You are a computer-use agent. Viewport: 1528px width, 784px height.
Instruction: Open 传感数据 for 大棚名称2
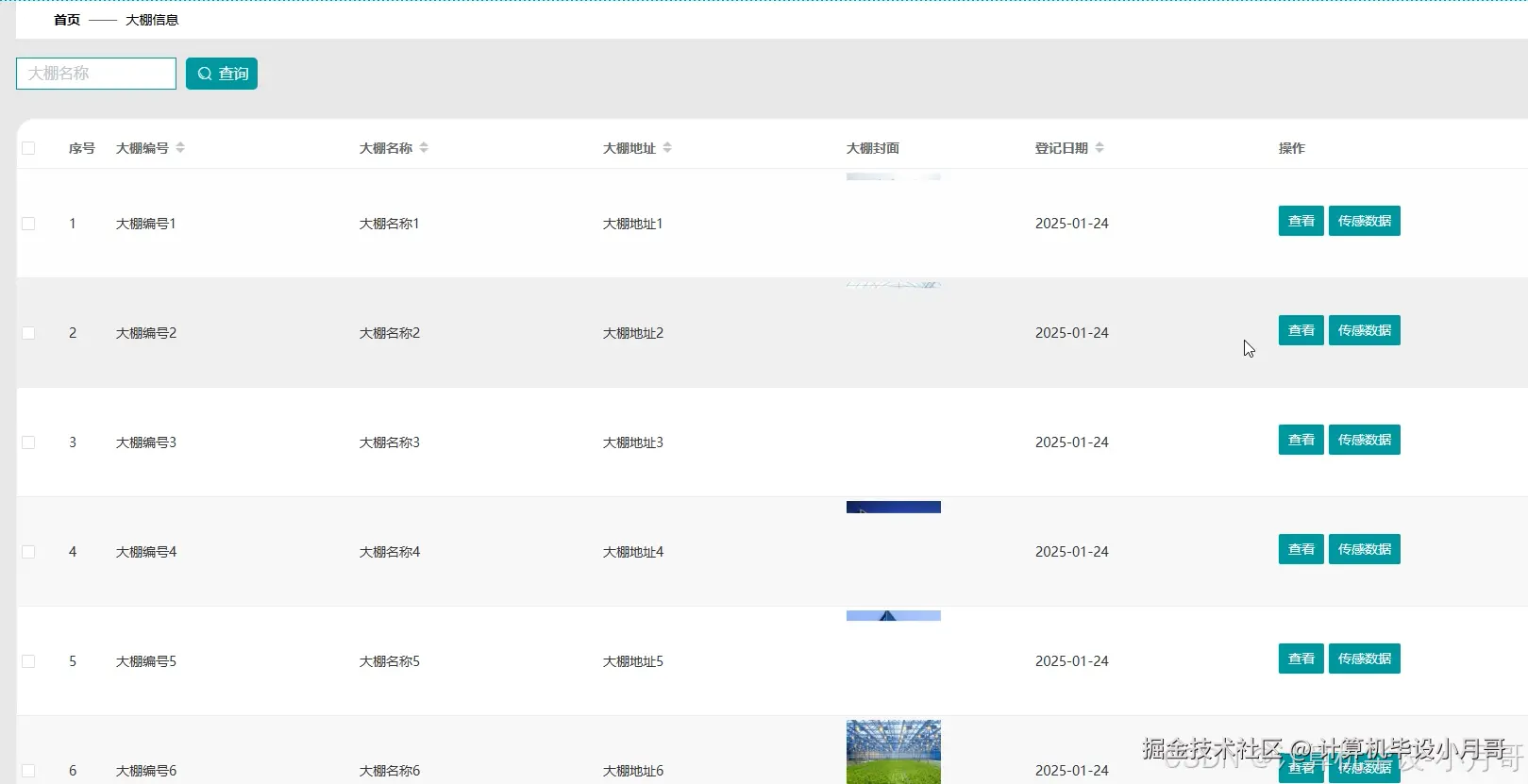tap(1364, 330)
